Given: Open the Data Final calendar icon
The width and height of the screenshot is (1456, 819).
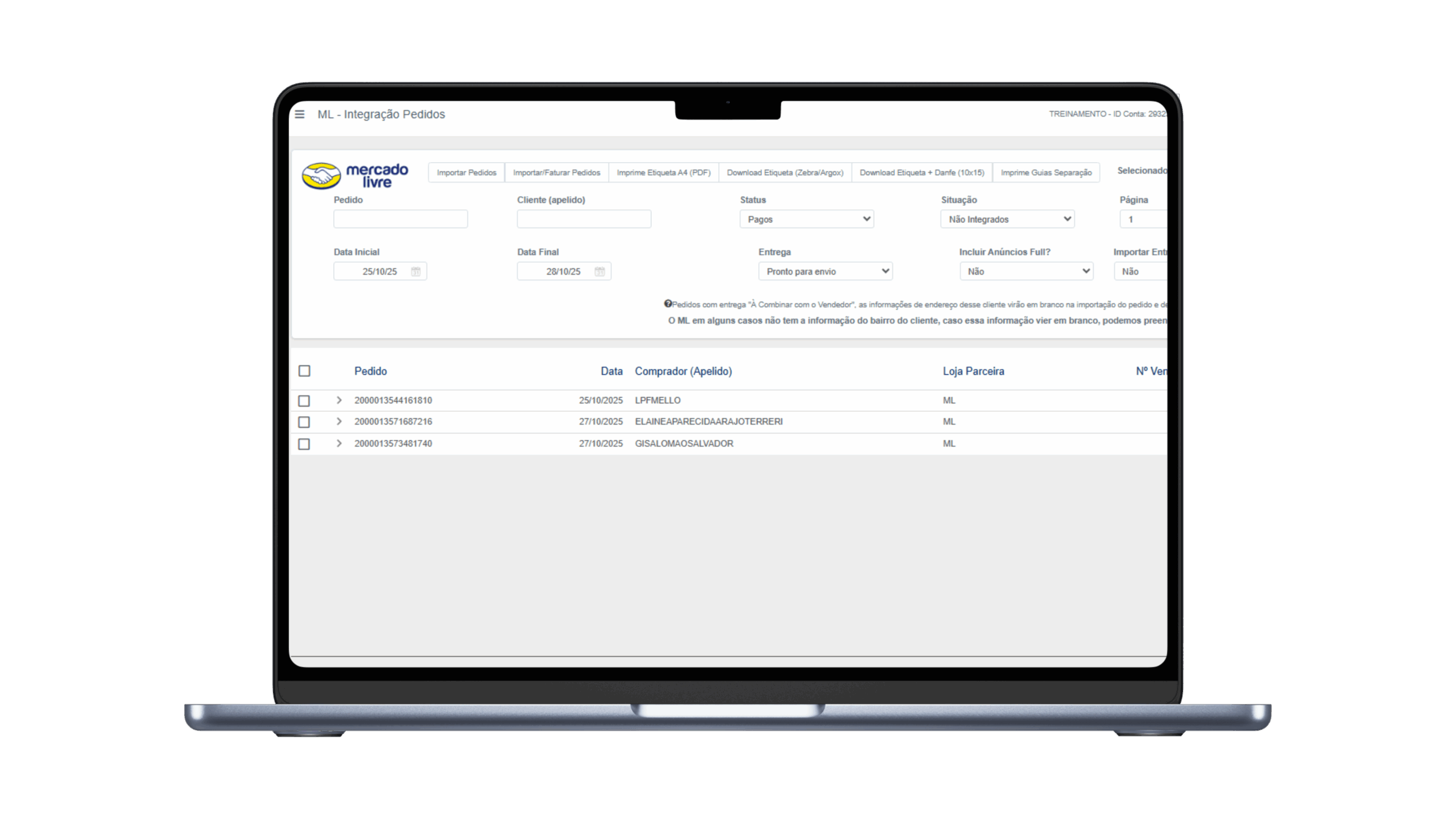Looking at the screenshot, I should [599, 272].
